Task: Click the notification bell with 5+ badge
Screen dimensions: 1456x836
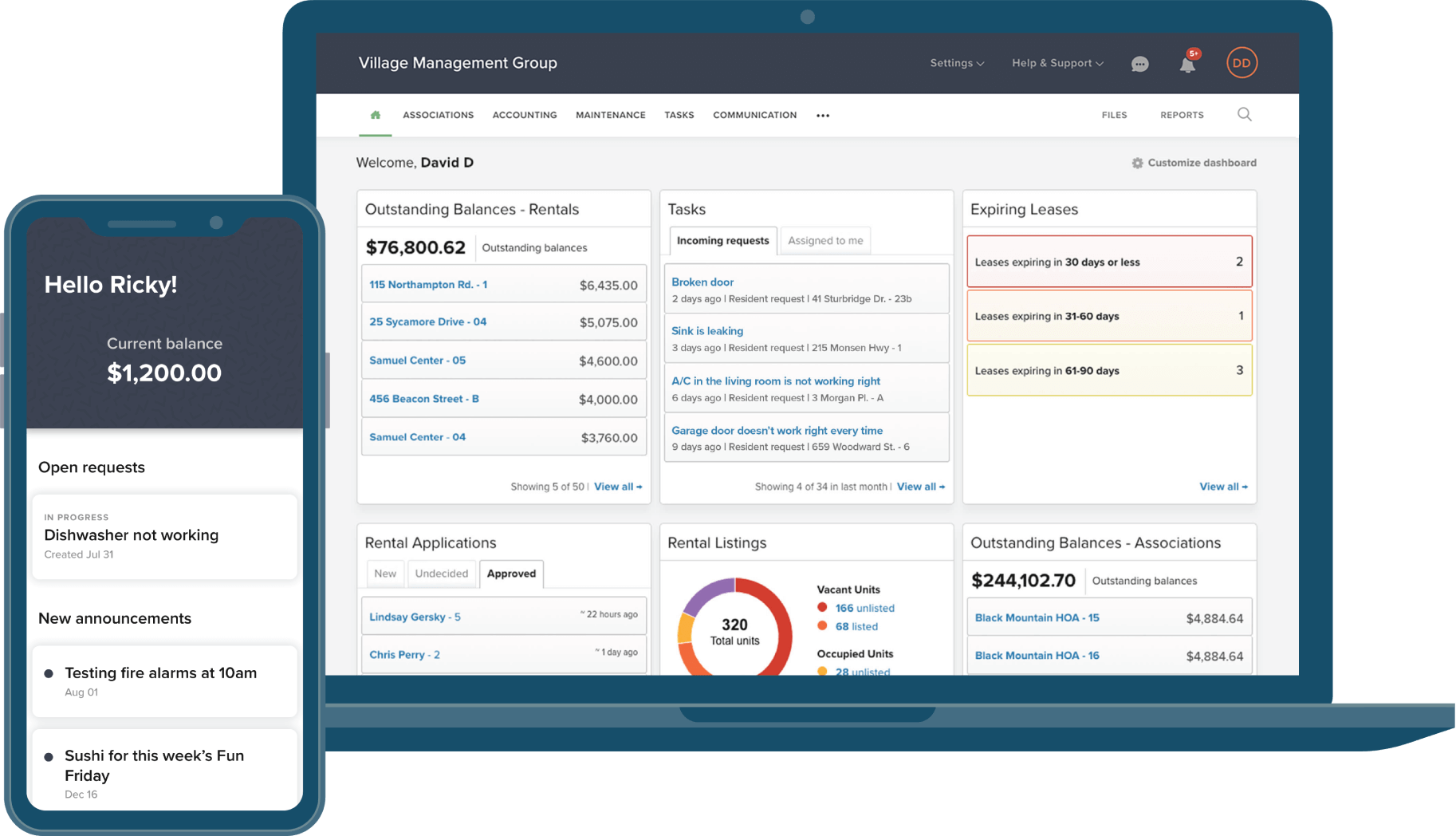Action: coord(1187,65)
